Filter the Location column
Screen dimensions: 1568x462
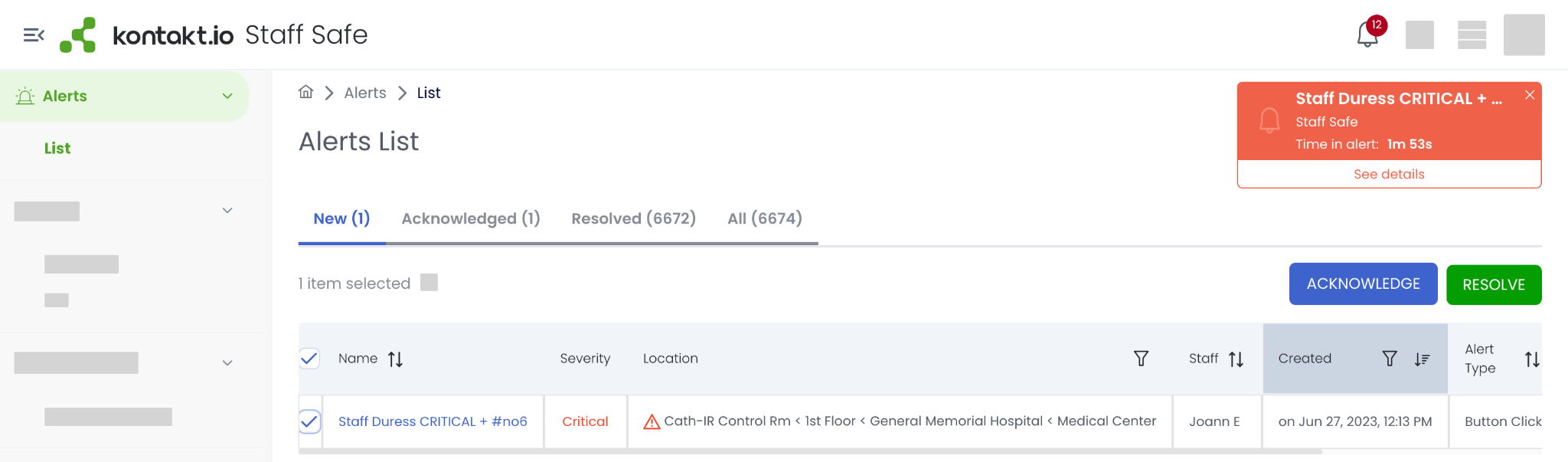(1141, 359)
